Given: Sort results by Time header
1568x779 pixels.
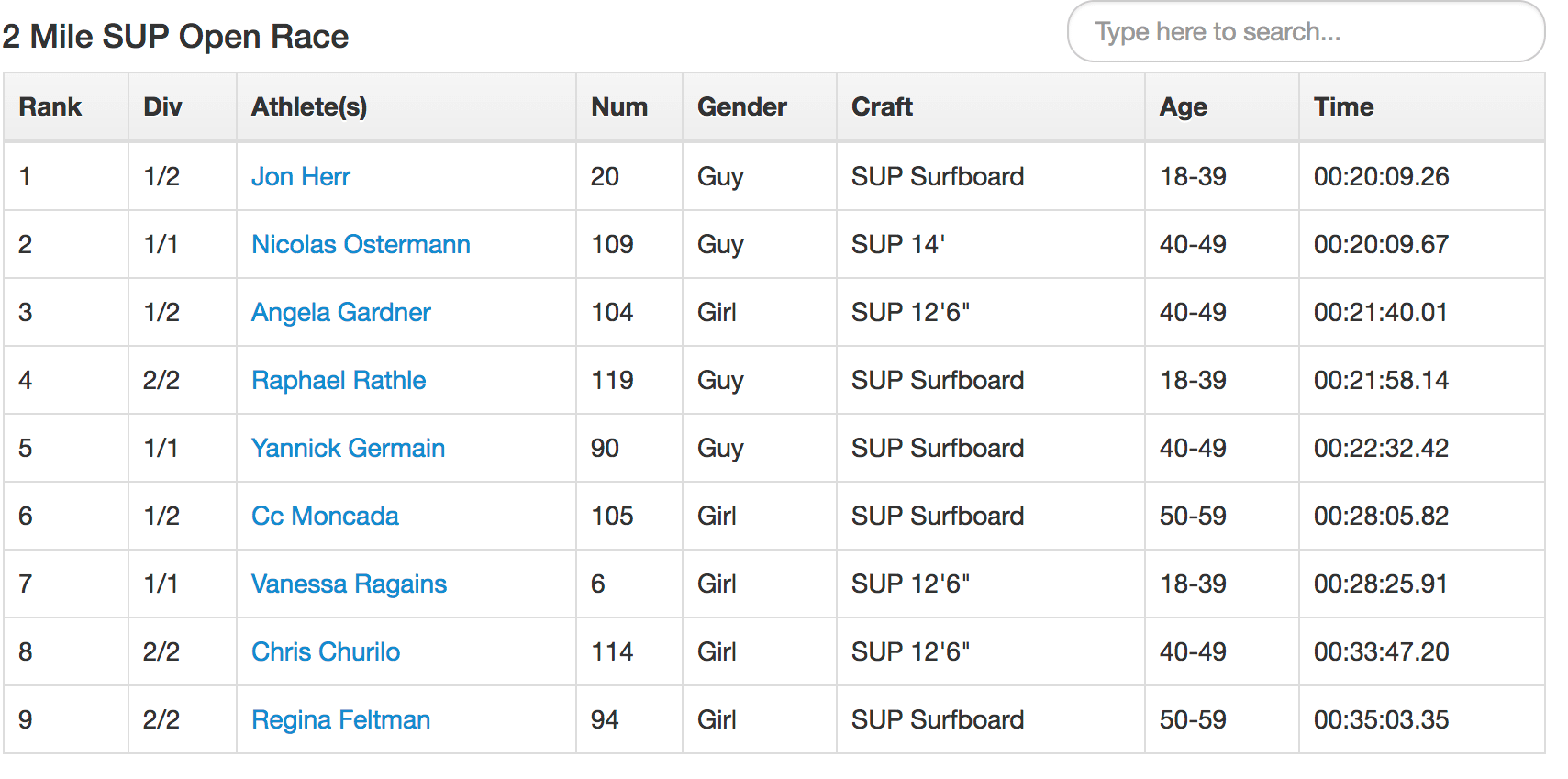Looking at the screenshot, I should coord(1343,107).
